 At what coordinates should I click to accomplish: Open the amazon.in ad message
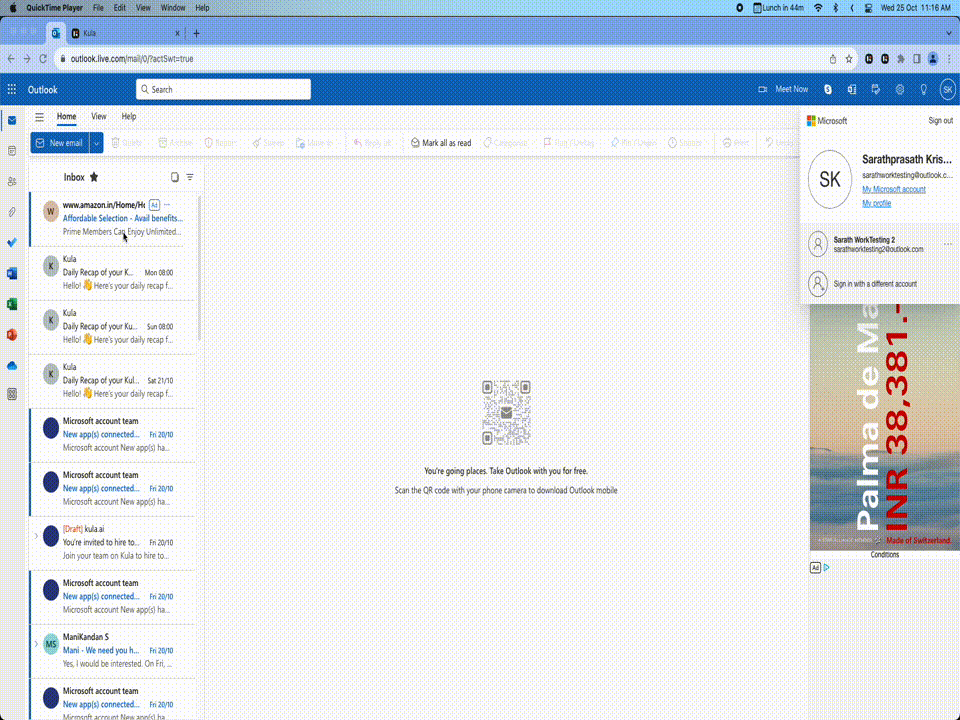click(x=113, y=219)
